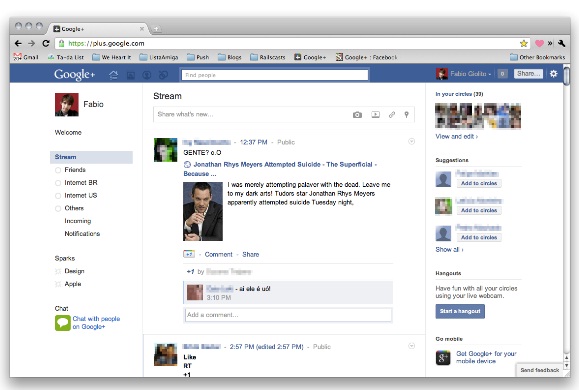579x390 pixels.
Task: Open the wrench settings menu in Chrome
Action: (x=562, y=44)
